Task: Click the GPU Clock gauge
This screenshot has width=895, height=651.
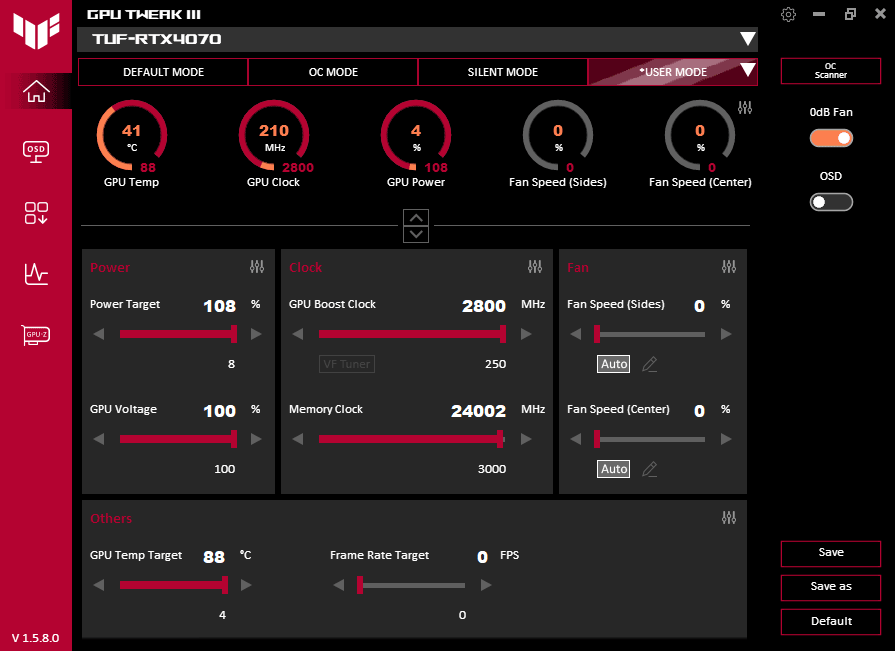Action: 274,136
